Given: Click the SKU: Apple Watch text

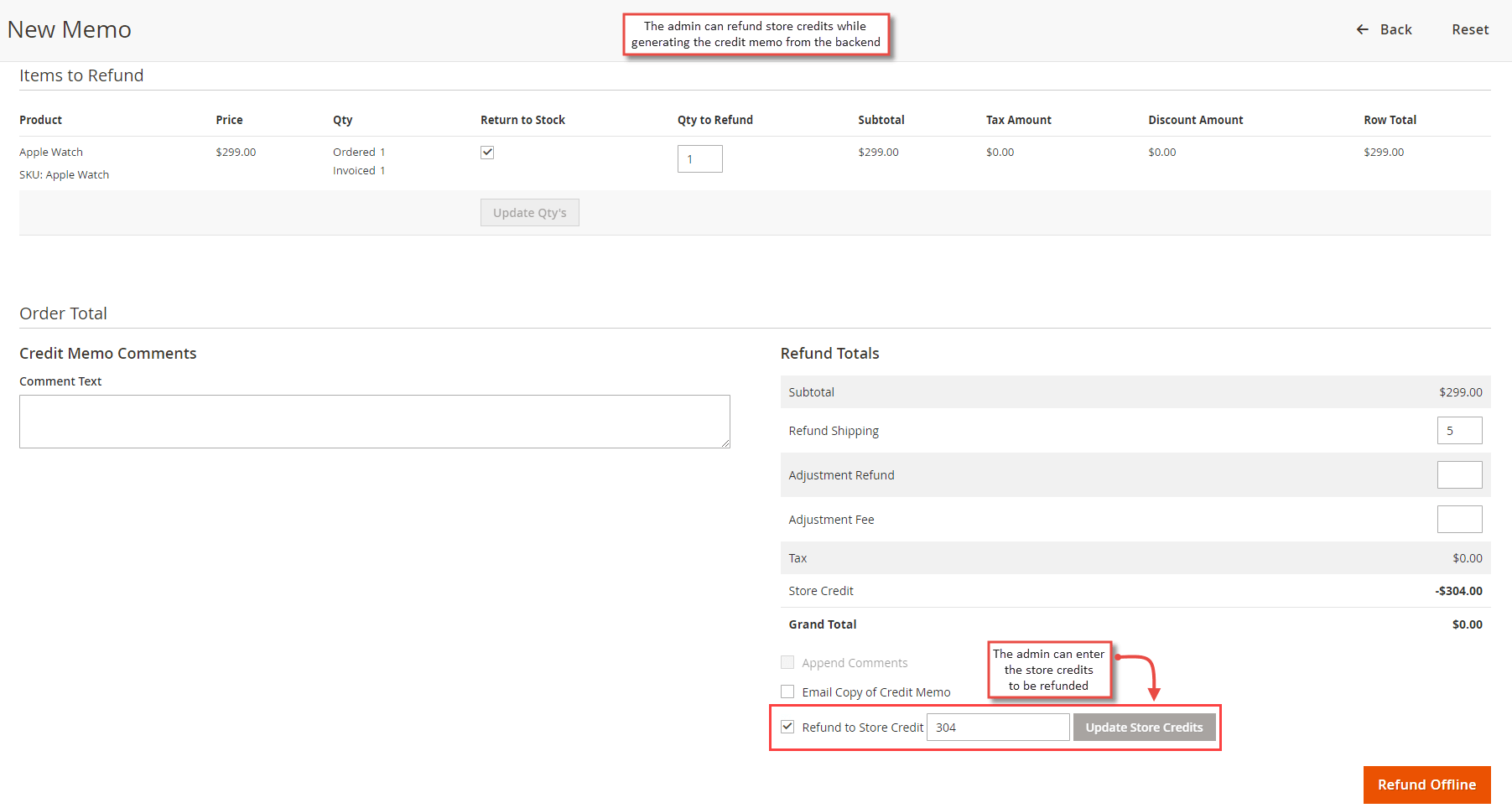Looking at the screenshot, I should click(65, 175).
